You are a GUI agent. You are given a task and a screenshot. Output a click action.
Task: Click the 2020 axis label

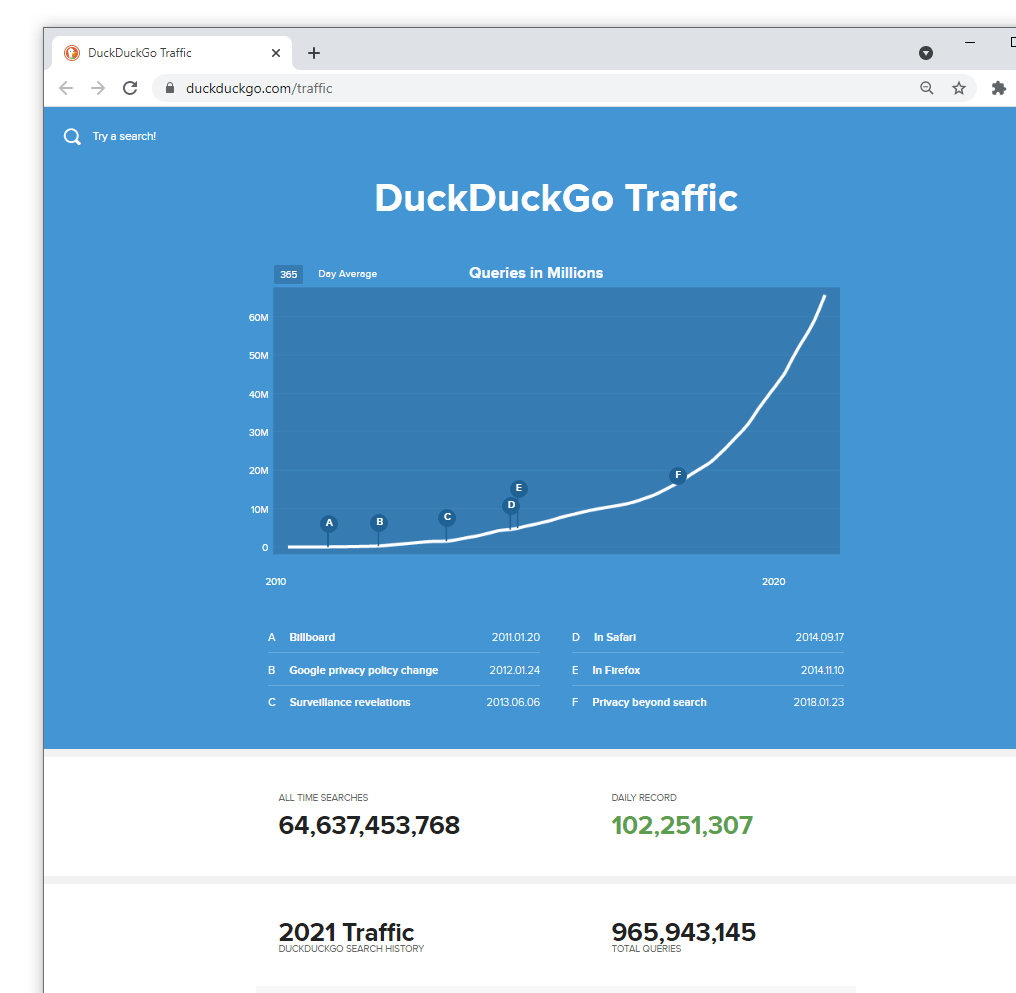[774, 582]
